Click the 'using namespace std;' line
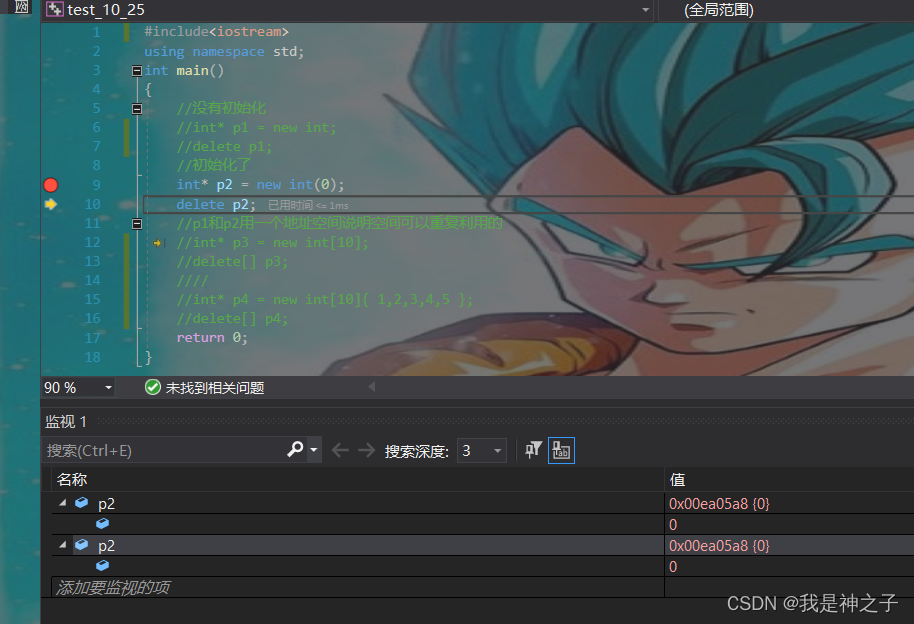914x624 pixels. pyautogui.click(x=224, y=52)
